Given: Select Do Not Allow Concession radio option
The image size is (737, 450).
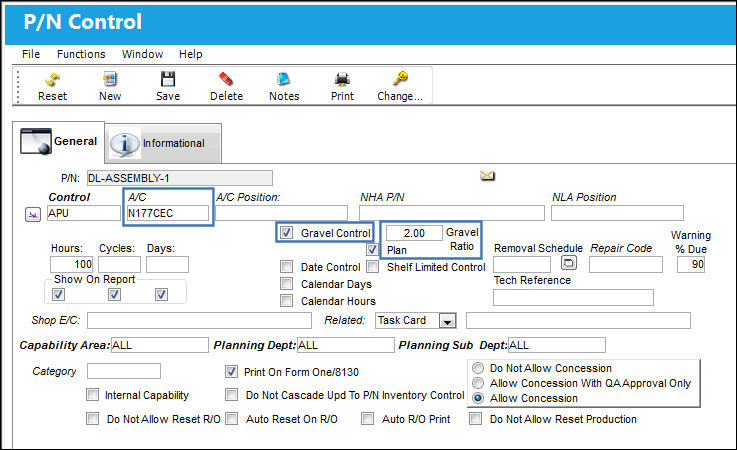Looking at the screenshot, I should [478, 368].
